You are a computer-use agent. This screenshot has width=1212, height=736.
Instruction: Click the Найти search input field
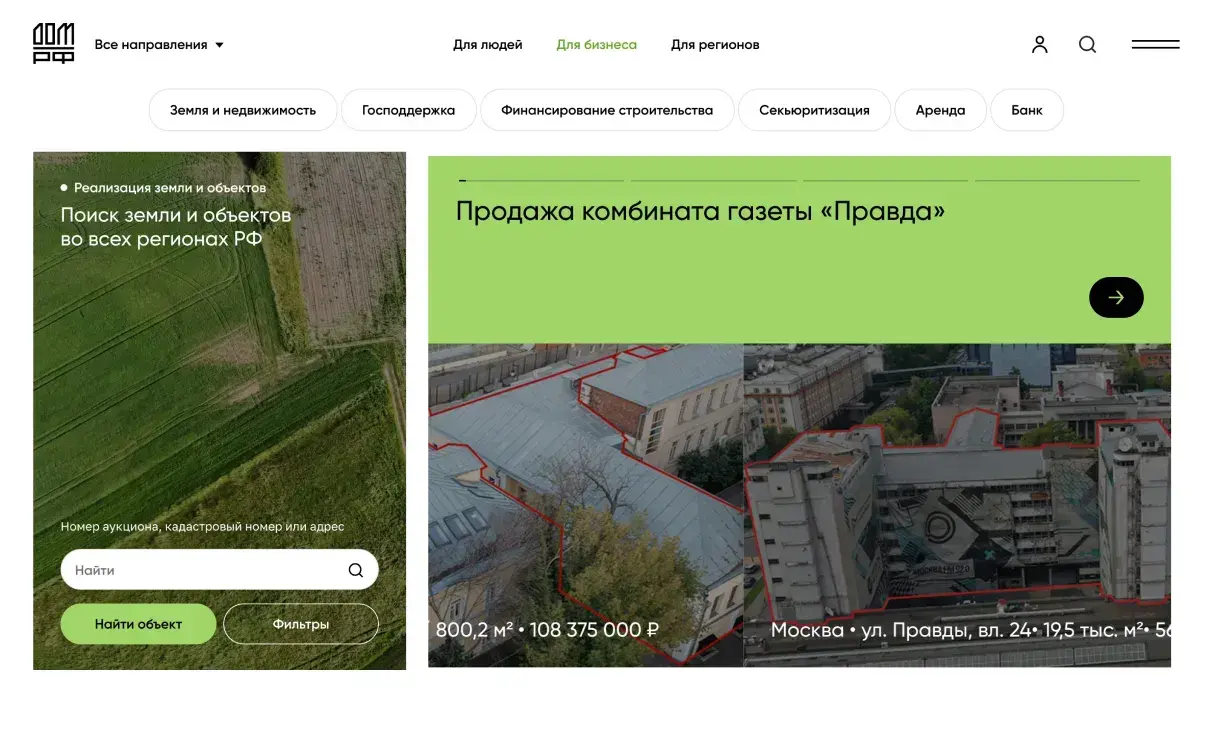219,570
